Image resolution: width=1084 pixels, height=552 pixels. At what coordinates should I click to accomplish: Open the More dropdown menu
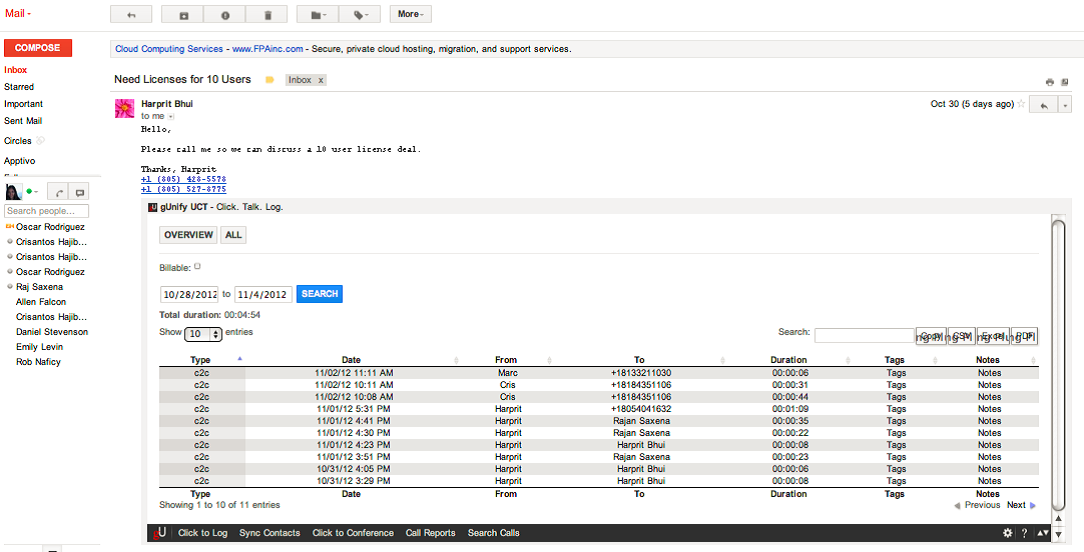coord(410,15)
